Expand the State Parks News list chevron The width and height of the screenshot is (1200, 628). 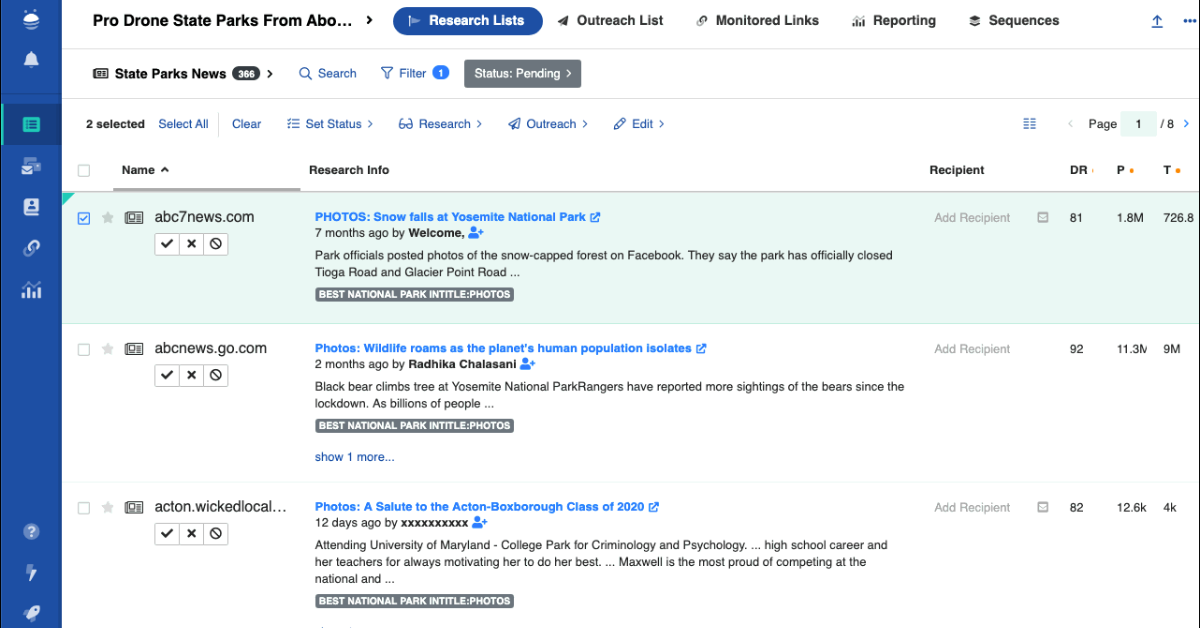[x=271, y=74]
